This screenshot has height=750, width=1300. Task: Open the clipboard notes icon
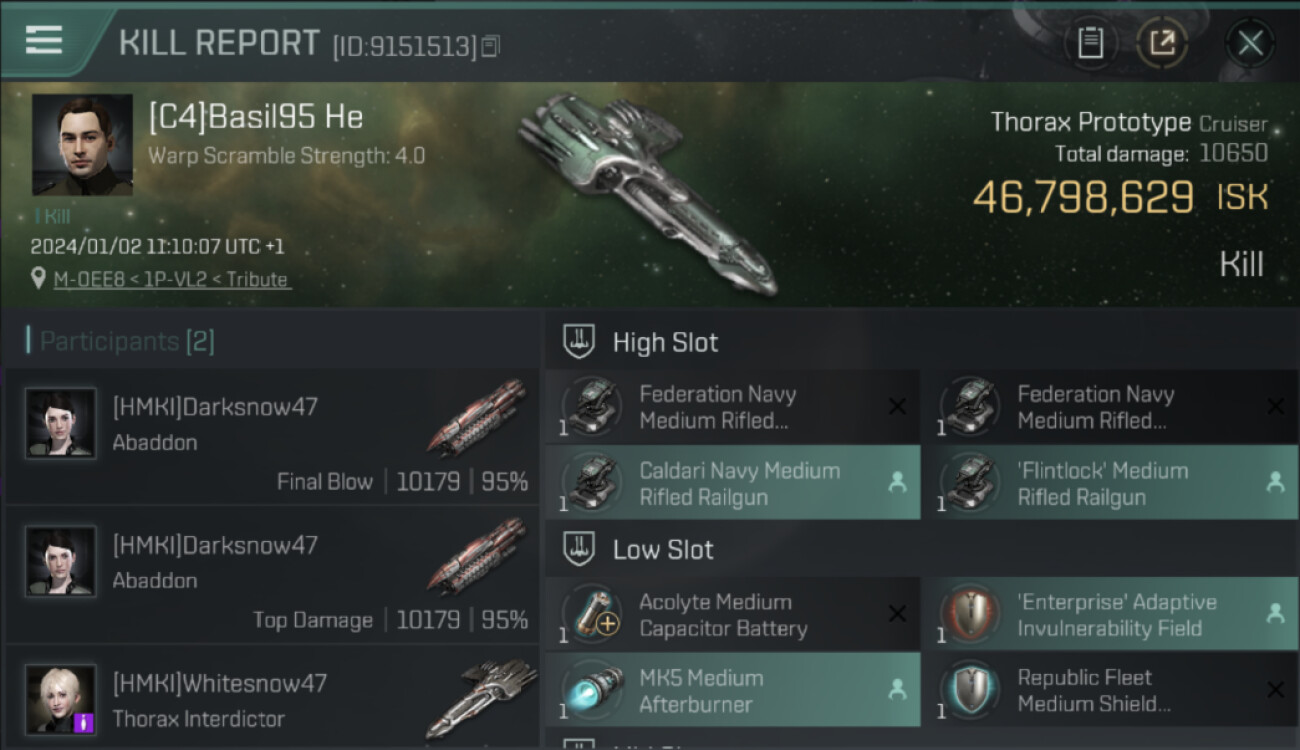(x=1090, y=43)
